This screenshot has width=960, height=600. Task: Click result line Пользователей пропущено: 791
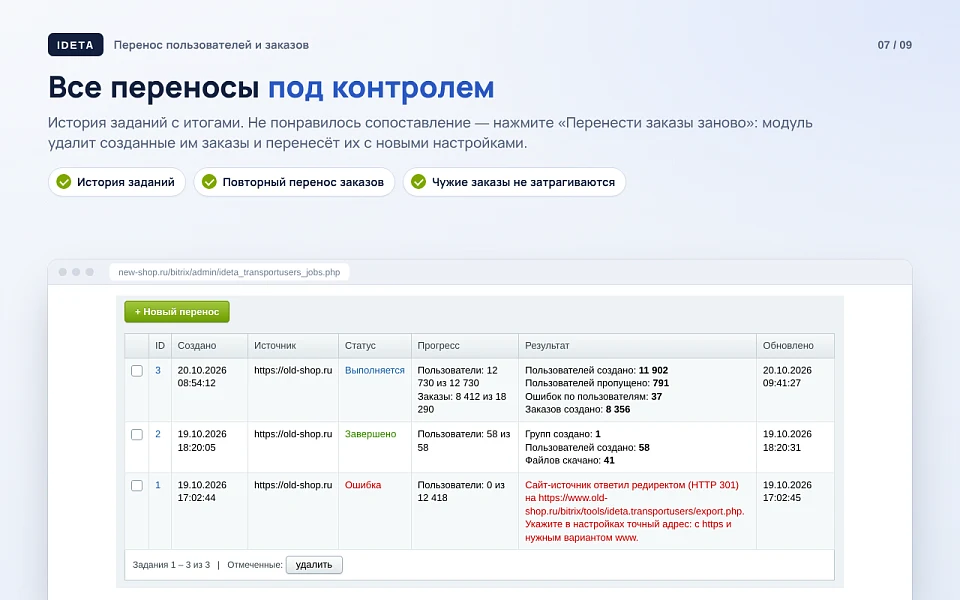(x=597, y=383)
